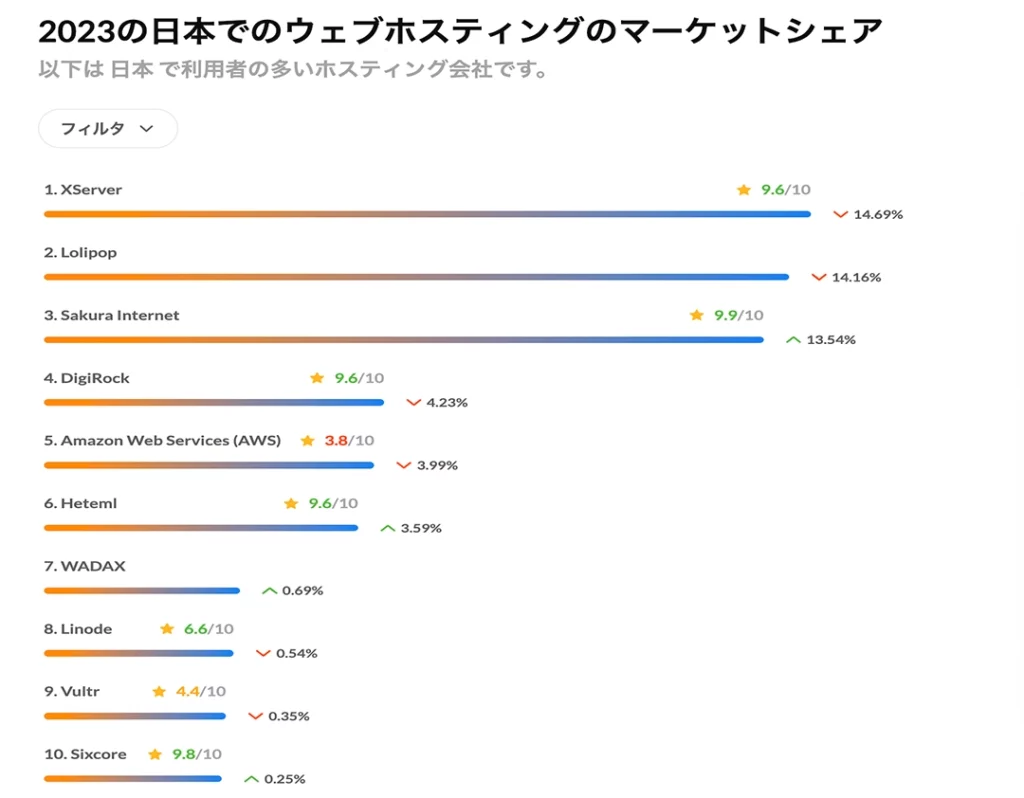Click the star icon for Amazon Web Services

point(307,441)
